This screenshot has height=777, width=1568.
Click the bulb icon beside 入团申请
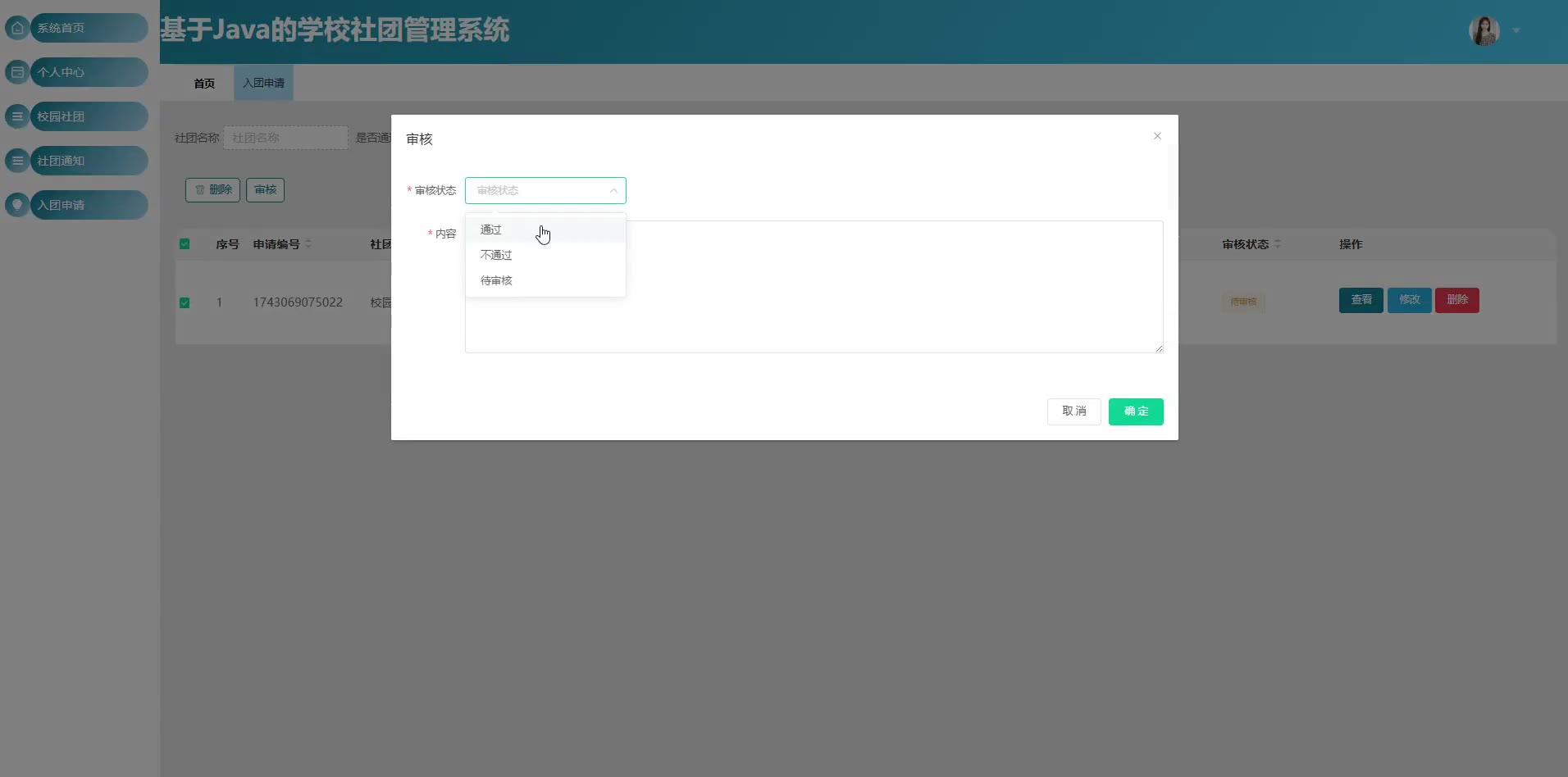click(17, 205)
